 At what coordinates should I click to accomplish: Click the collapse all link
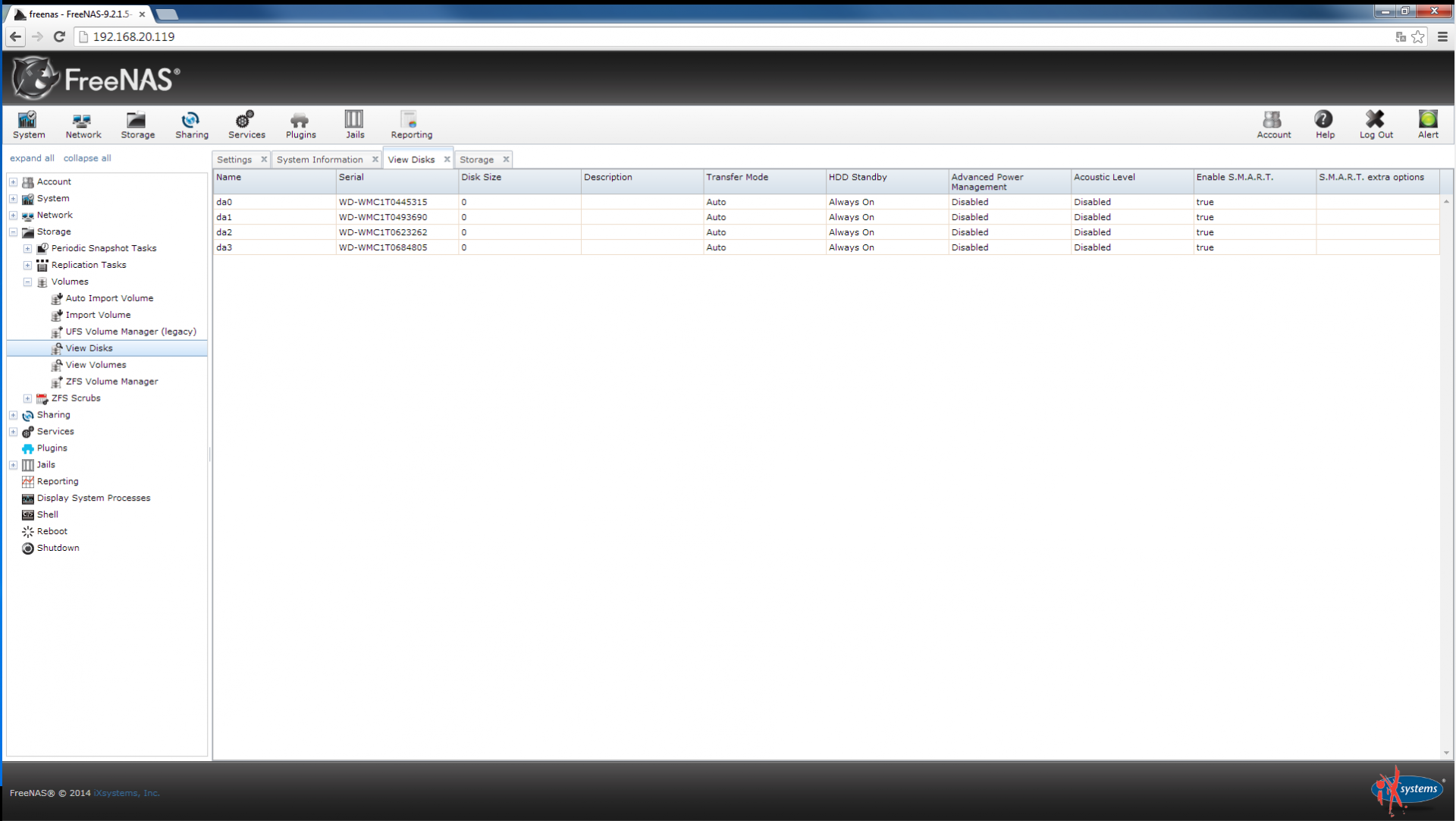86,158
